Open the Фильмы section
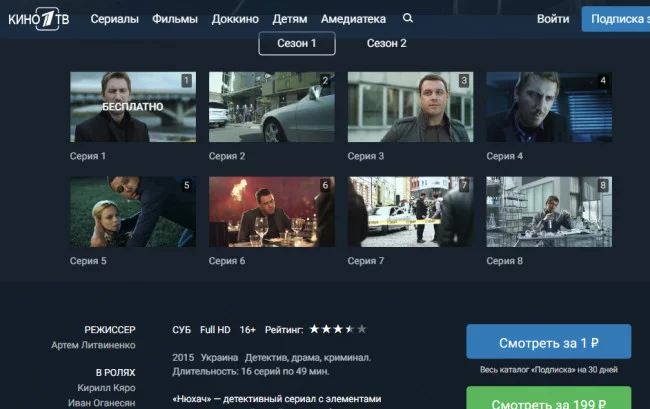Viewport: 650px width, 409px height. 175,19
